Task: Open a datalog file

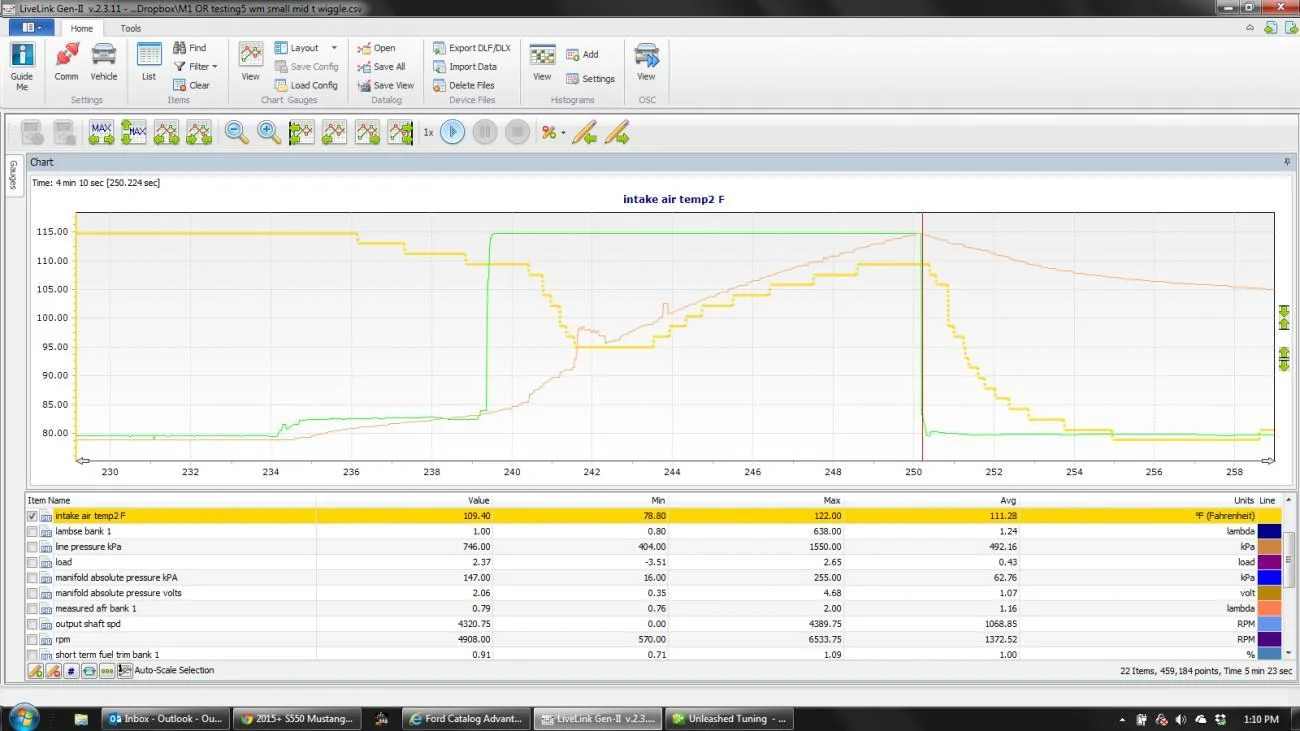Action: tap(377, 48)
